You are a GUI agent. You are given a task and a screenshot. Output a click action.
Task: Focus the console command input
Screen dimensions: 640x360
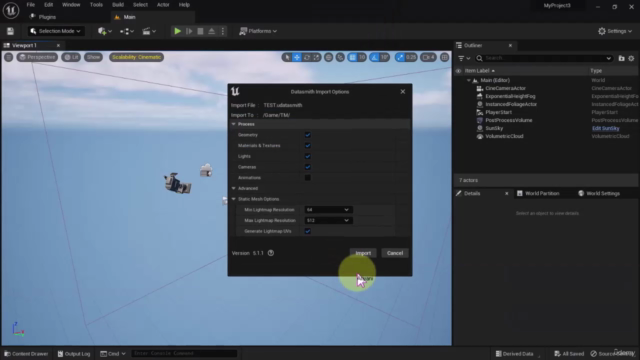184,353
